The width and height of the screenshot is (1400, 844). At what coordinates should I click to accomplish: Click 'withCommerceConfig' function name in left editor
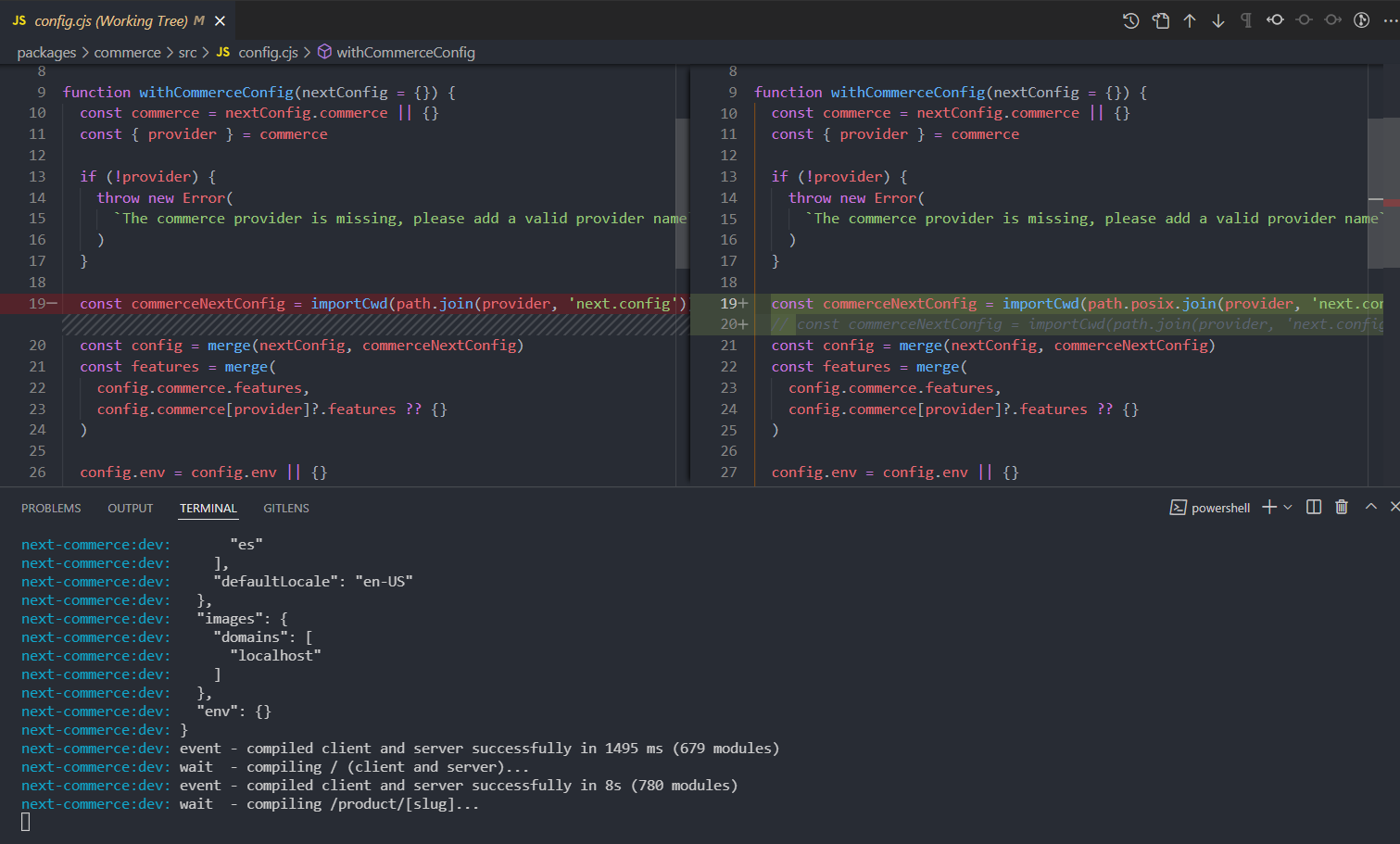click(x=216, y=93)
